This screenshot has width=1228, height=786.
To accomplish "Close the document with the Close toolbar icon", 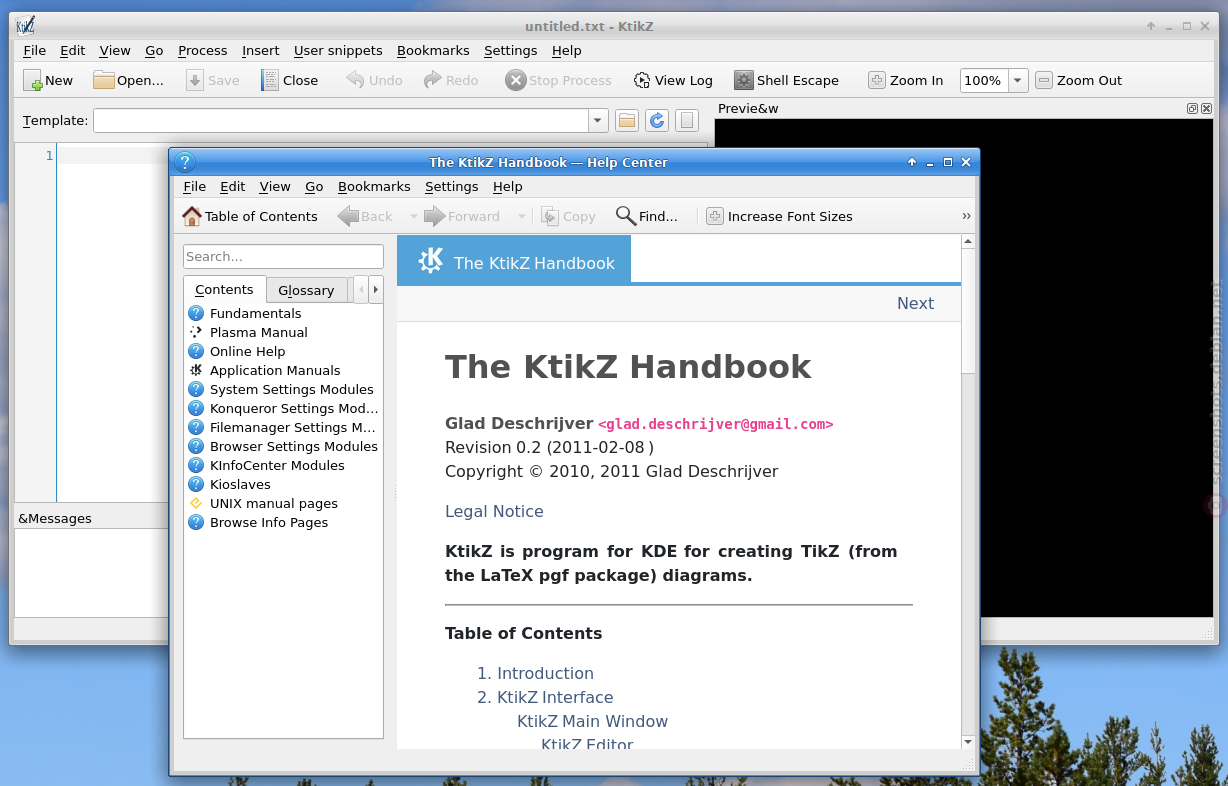I will tap(270, 80).
